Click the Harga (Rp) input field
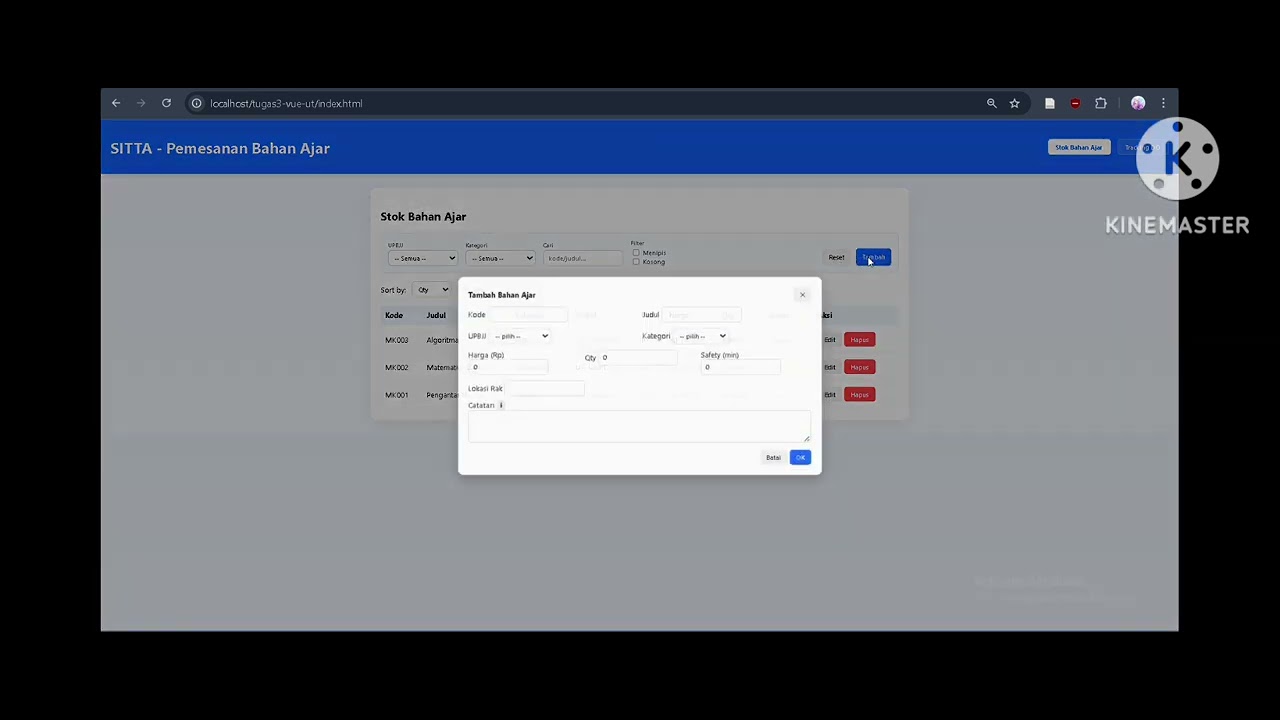The height and width of the screenshot is (720, 1280). pos(508,367)
